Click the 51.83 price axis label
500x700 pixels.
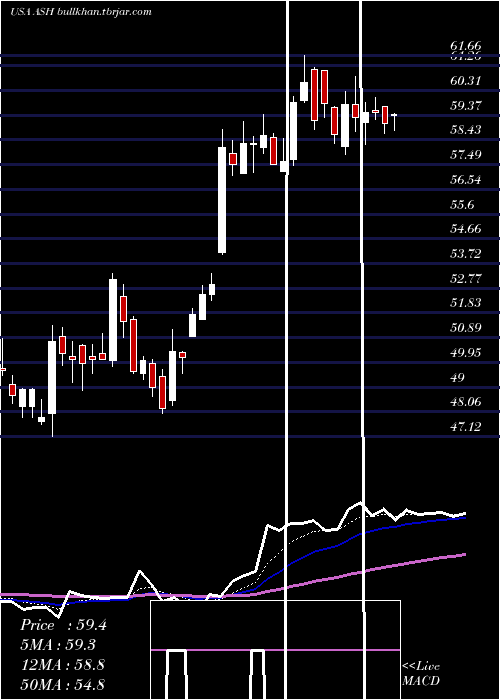tap(466, 303)
